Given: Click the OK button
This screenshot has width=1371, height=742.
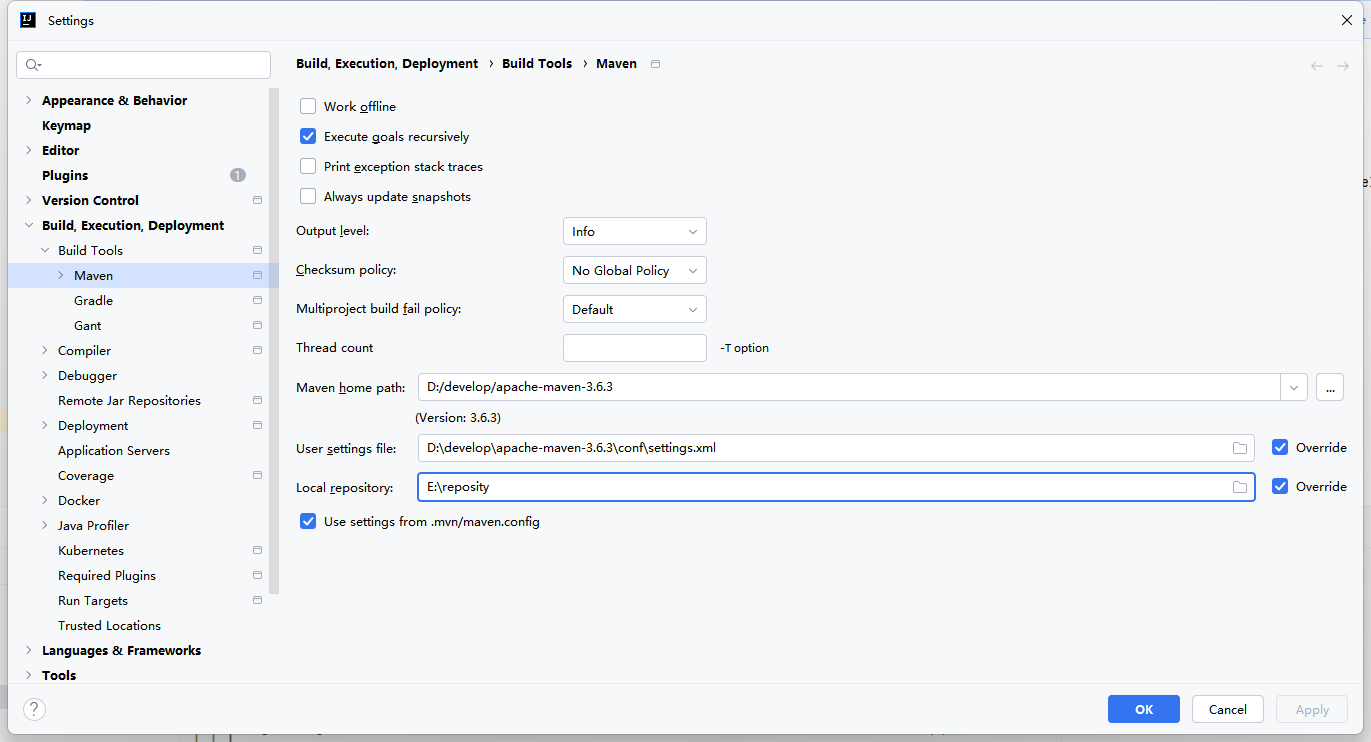Looking at the screenshot, I should point(1143,709).
